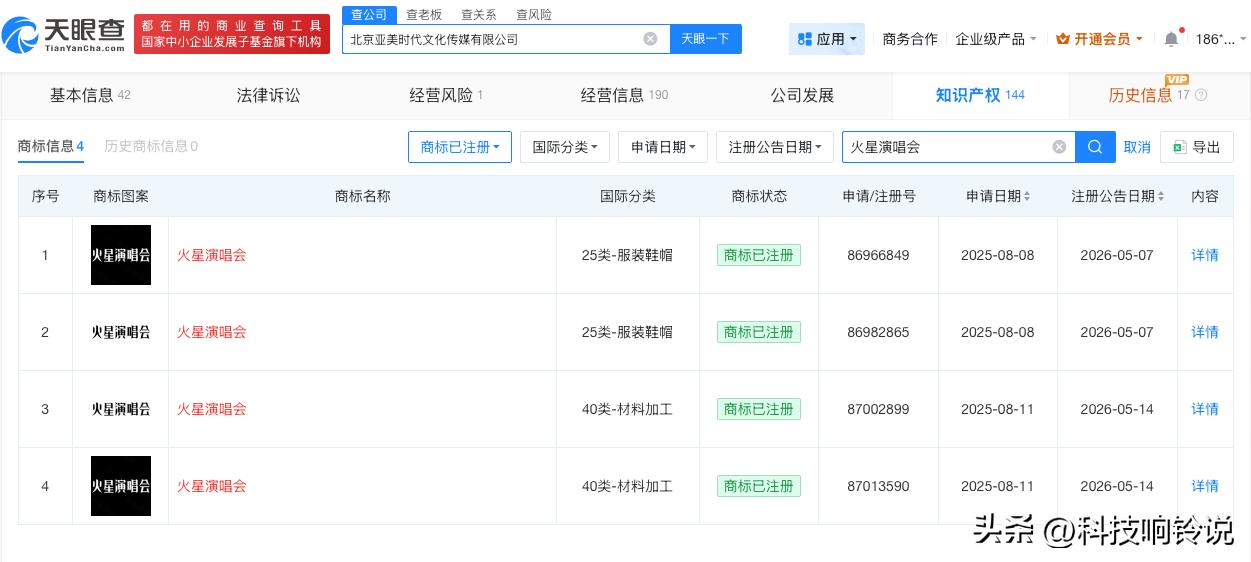Open trademark name link in row 1

point(211,255)
